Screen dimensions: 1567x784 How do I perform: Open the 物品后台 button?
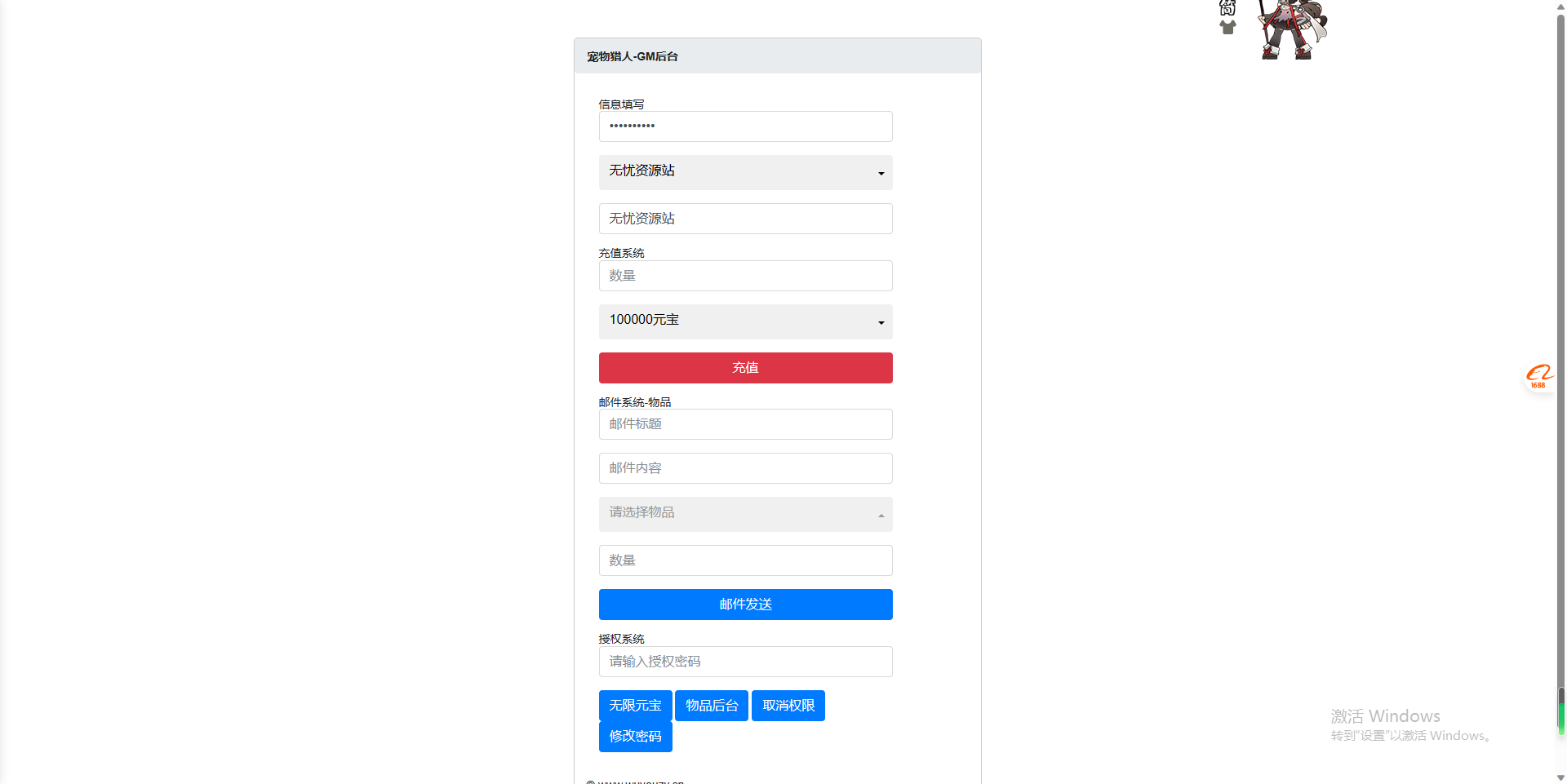tap(712, 706)
